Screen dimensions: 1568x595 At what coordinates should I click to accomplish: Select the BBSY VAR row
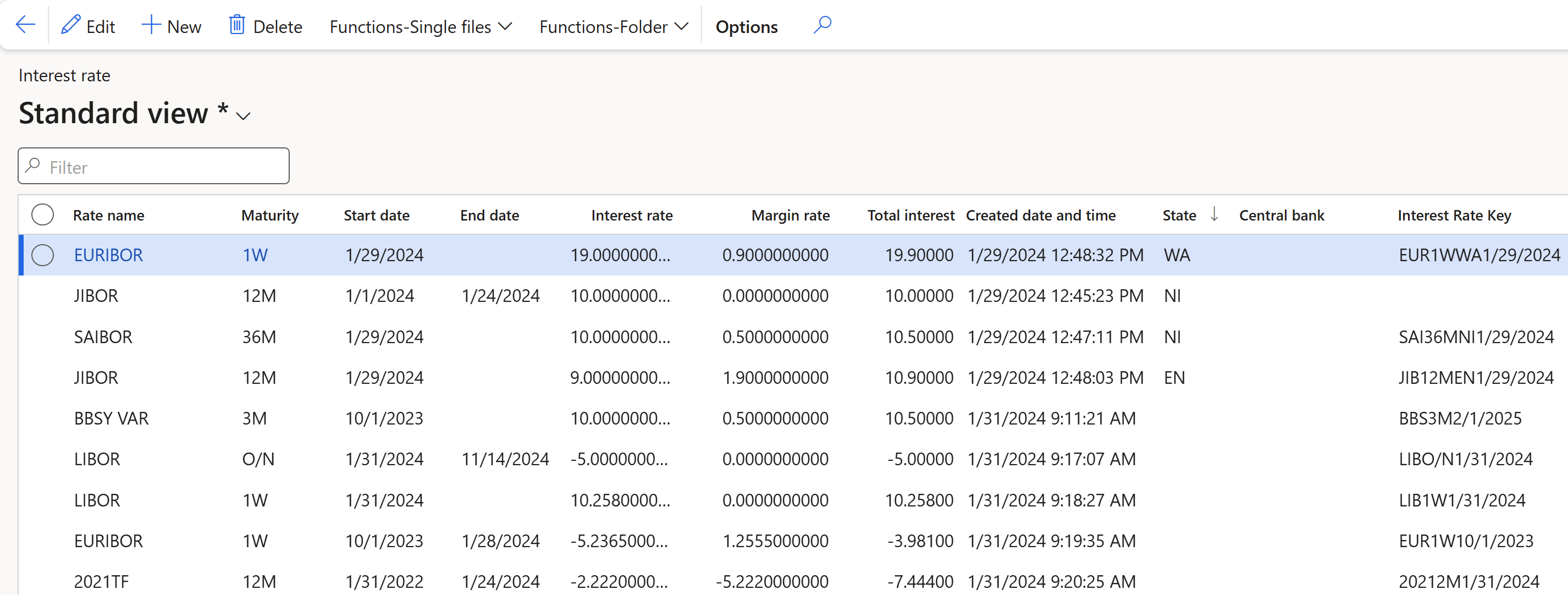(111, 418)
